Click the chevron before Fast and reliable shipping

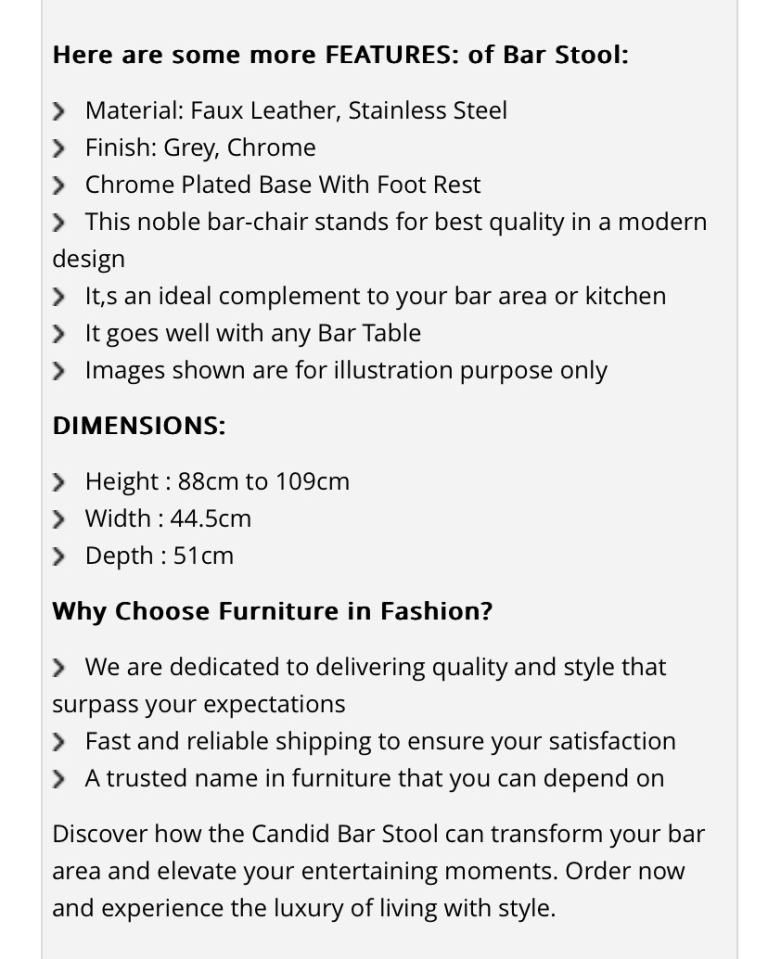click(58, 742)
